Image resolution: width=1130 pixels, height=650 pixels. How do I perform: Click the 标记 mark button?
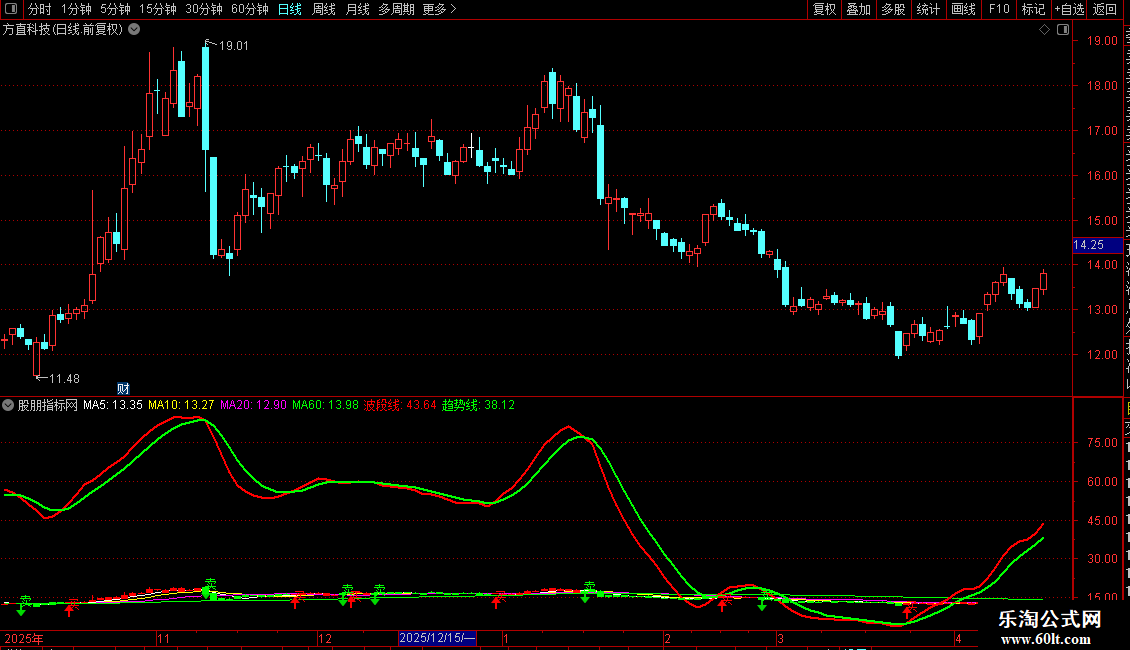tap(1033, 9)
